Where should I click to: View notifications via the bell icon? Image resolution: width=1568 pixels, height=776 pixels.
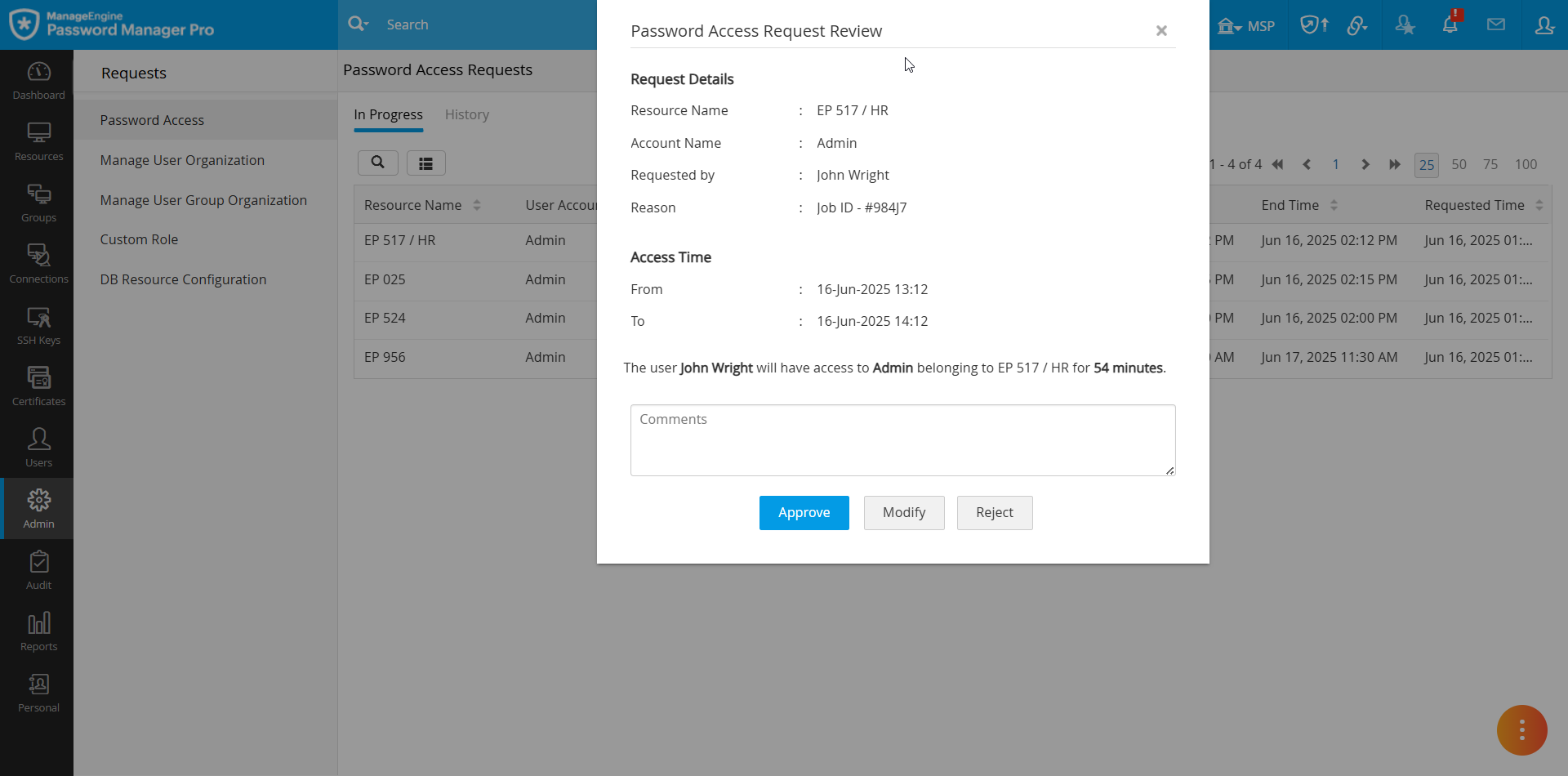[1450, 25]
